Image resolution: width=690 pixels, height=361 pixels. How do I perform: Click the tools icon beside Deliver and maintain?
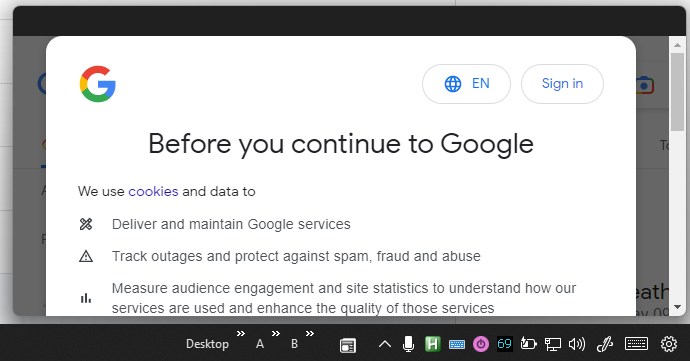(86, 224)
